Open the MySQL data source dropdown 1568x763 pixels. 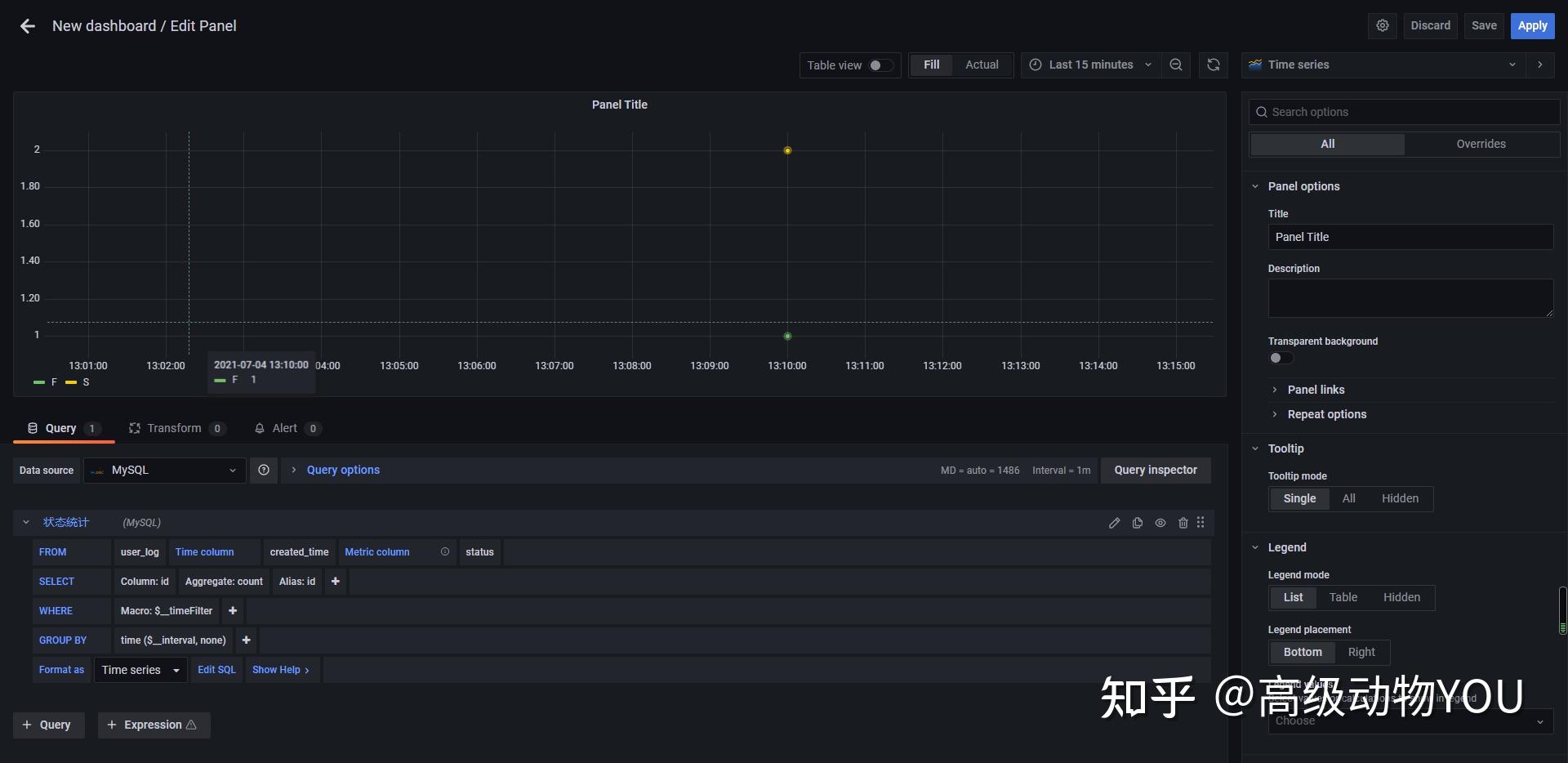point(163,470)
